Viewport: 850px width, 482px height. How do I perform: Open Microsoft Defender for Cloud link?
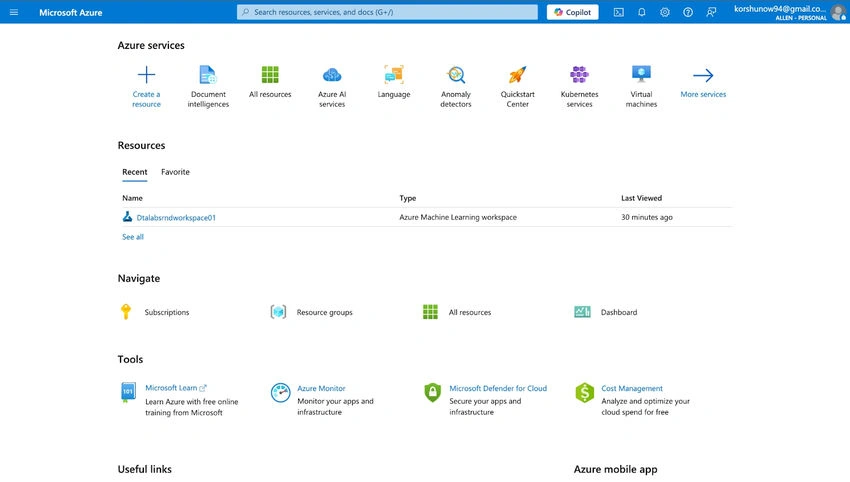[x=498, y=388]
